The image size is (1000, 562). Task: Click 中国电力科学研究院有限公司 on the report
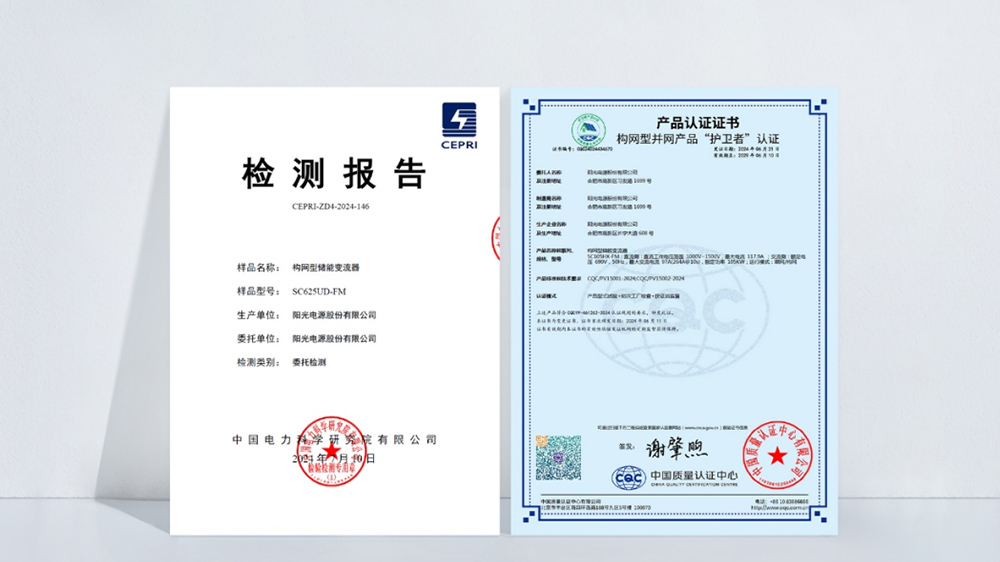point(335,439)
